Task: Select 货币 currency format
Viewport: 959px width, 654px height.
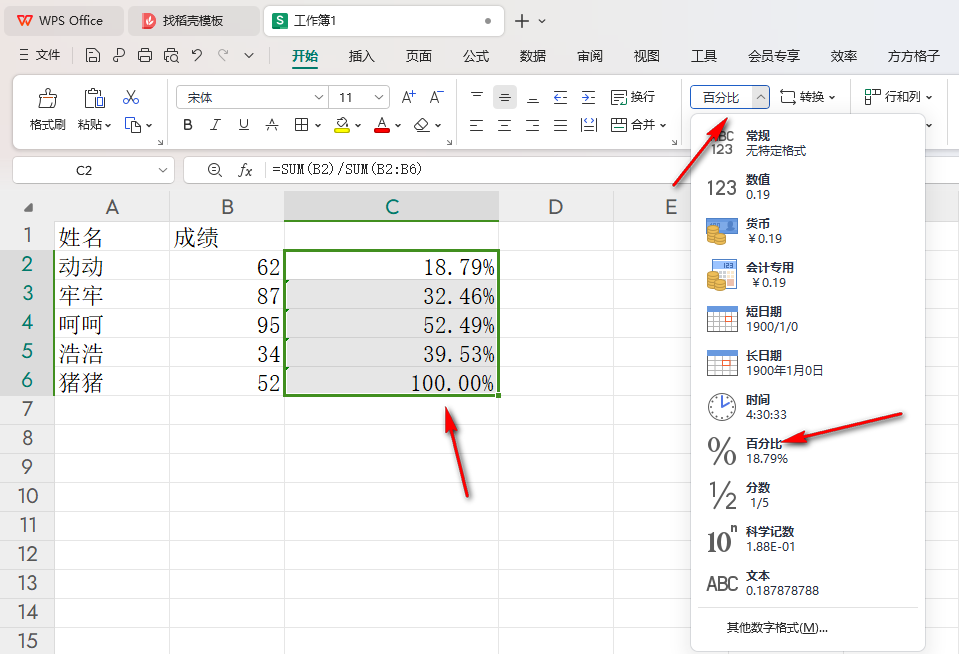Action: click(807, 231)
